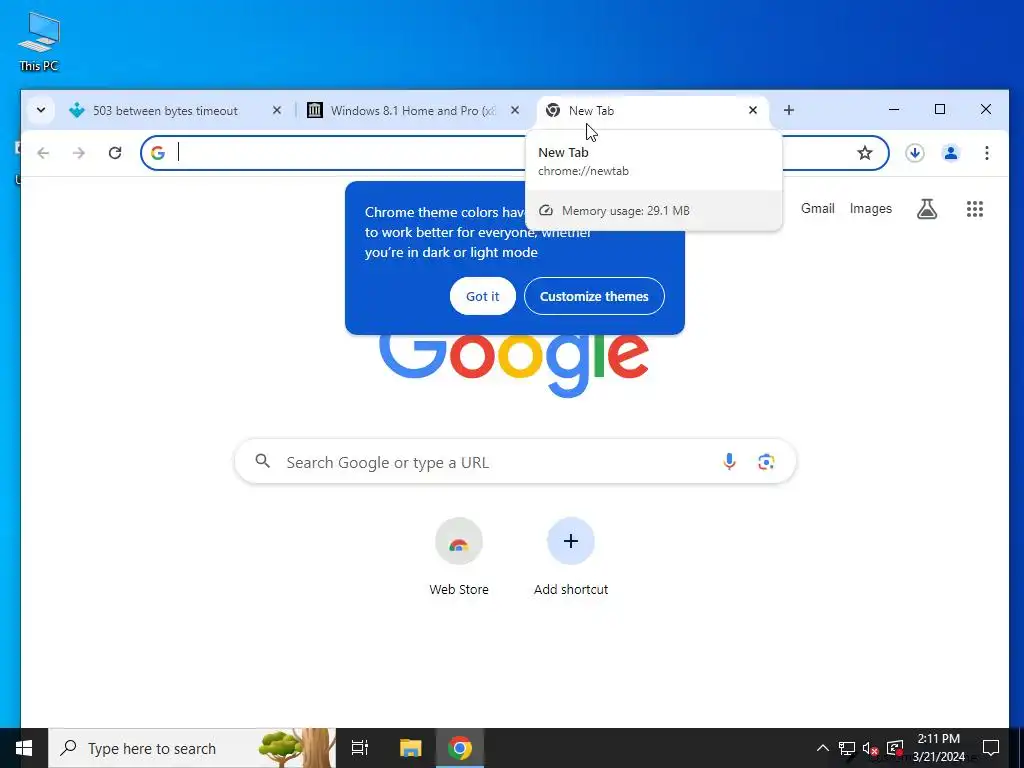This screenshot has height=768, width=1024.
Task: Search by image with Google Lens icon
Action: [x=766, y=462]
